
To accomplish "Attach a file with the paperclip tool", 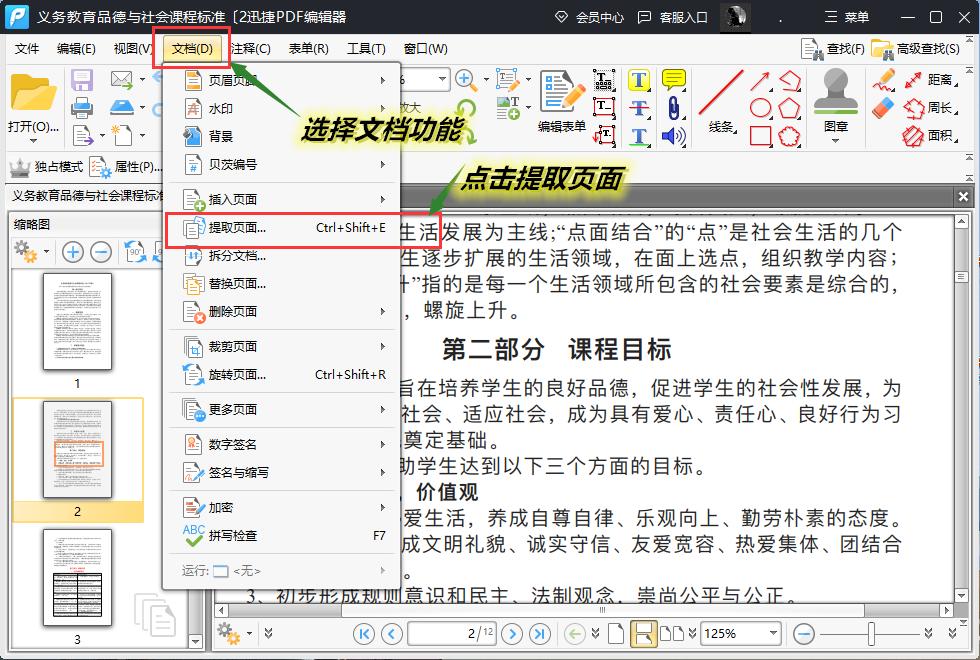I will click(674, 108).
